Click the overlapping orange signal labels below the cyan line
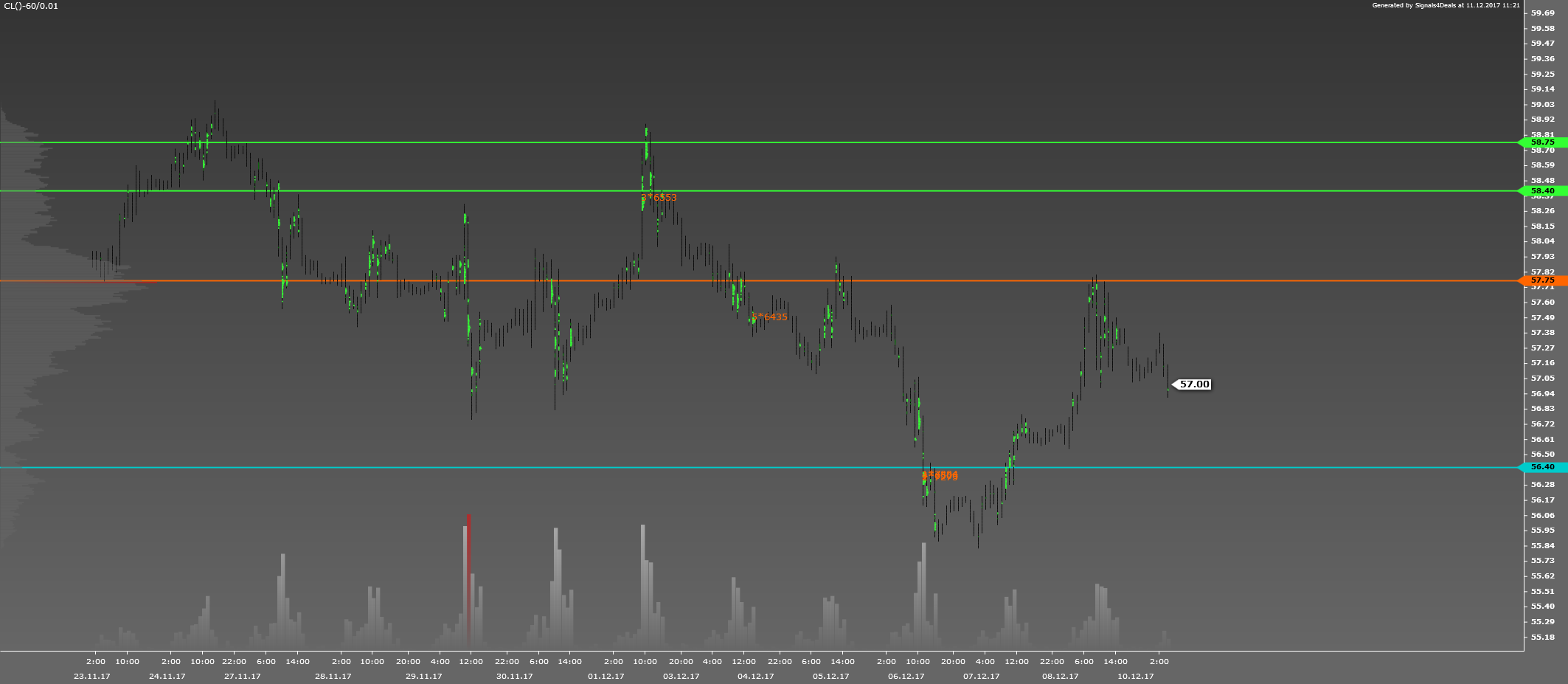Screen dimensions: 1568x684 click(940, 476)
